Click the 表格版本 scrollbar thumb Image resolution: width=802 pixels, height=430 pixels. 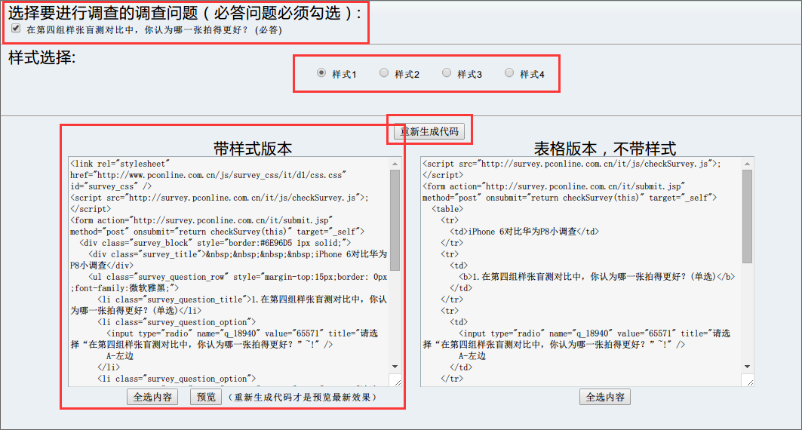point(747,217)
